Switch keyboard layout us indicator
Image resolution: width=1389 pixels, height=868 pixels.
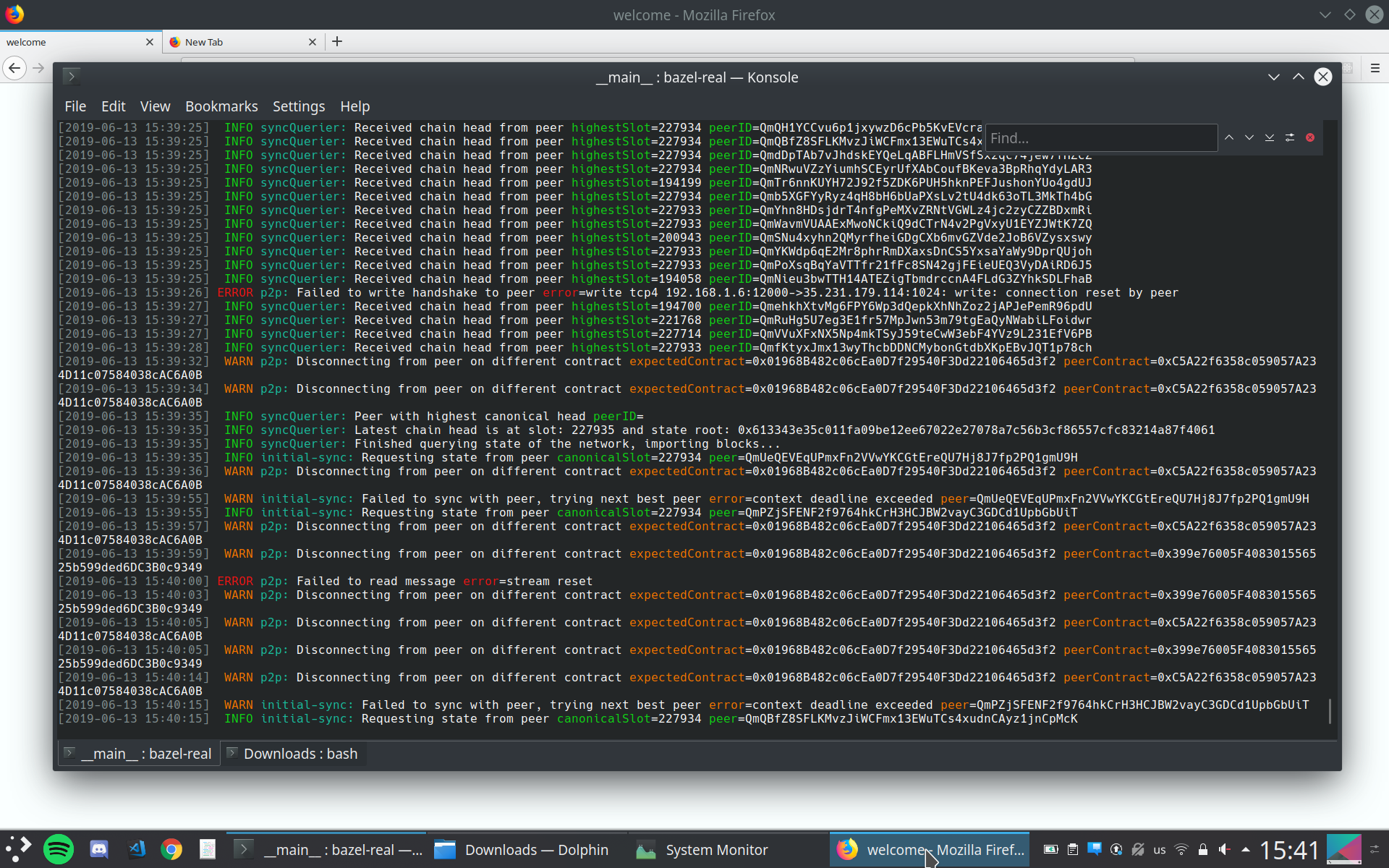tap(1160, 850)
